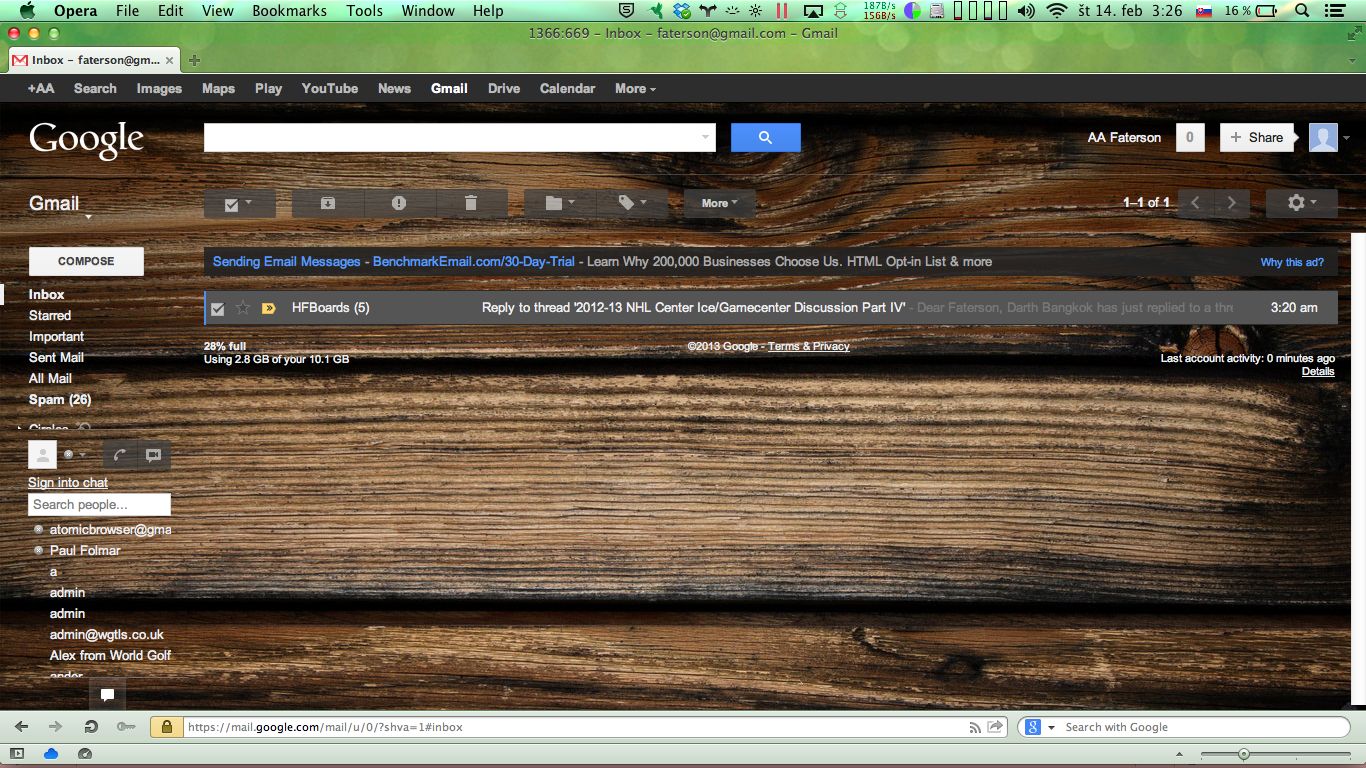Open Spotlight search magnifier in menu bar
Image resolution: width=1366 pixels, height=768 pixels.
1302,11
